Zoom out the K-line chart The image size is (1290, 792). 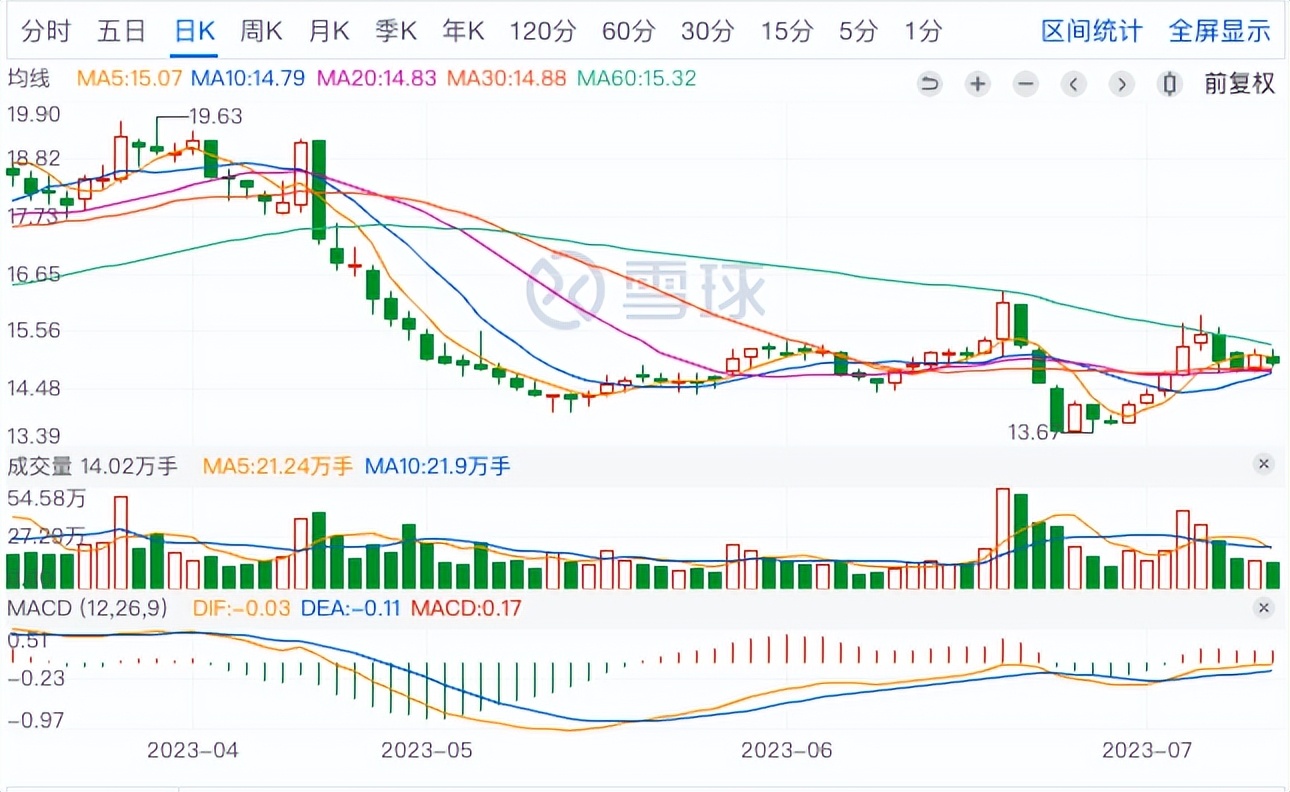coord(1025,84)
